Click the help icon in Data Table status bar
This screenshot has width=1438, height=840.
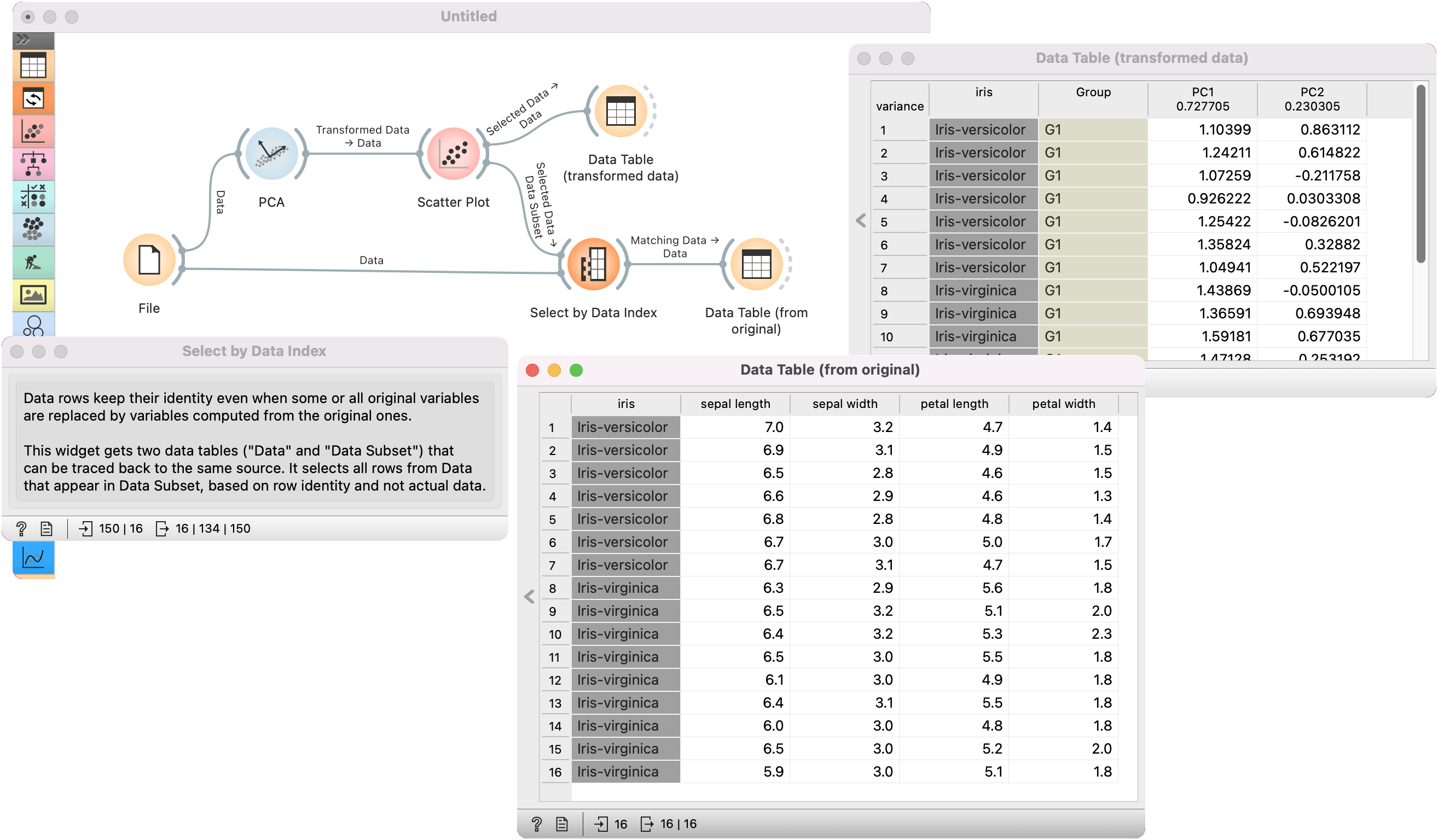pos(536,824)
